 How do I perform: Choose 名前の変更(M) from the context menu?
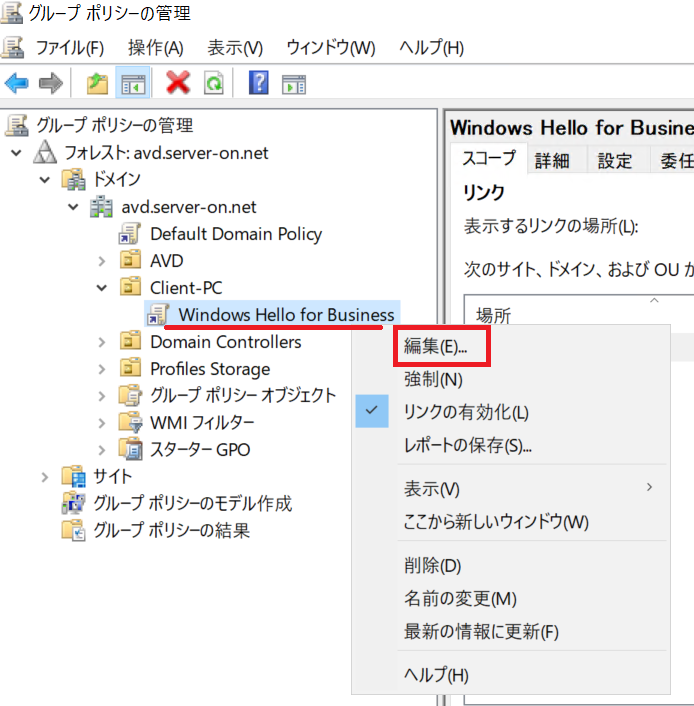tap(511, 598)
